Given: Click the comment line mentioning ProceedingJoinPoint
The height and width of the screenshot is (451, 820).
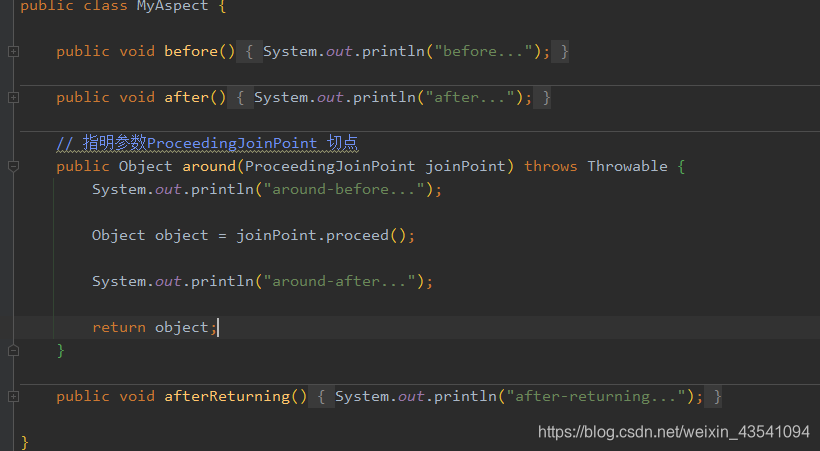Looking at the screenshot, I should pyautogui.click(x=207, y=143).
